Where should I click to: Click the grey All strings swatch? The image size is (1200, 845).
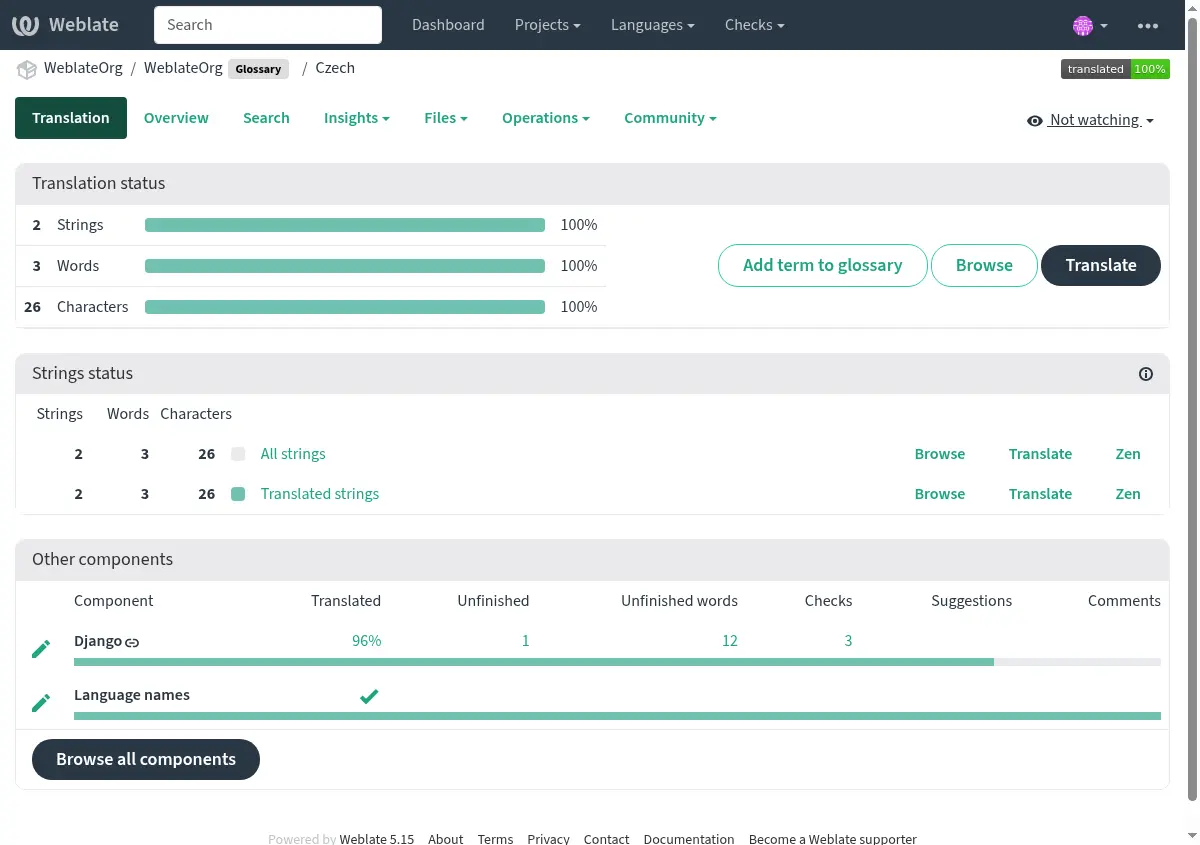tap(238, 454)
